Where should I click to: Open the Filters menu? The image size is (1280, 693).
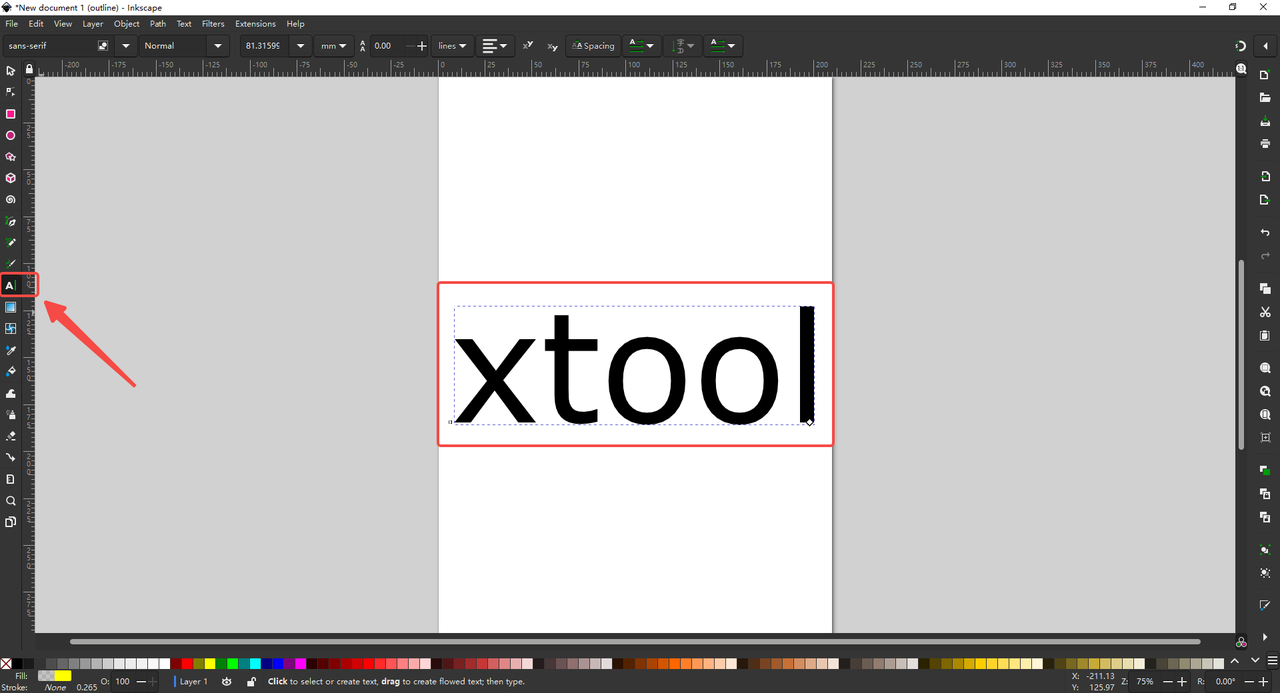[x=213, y=23]
